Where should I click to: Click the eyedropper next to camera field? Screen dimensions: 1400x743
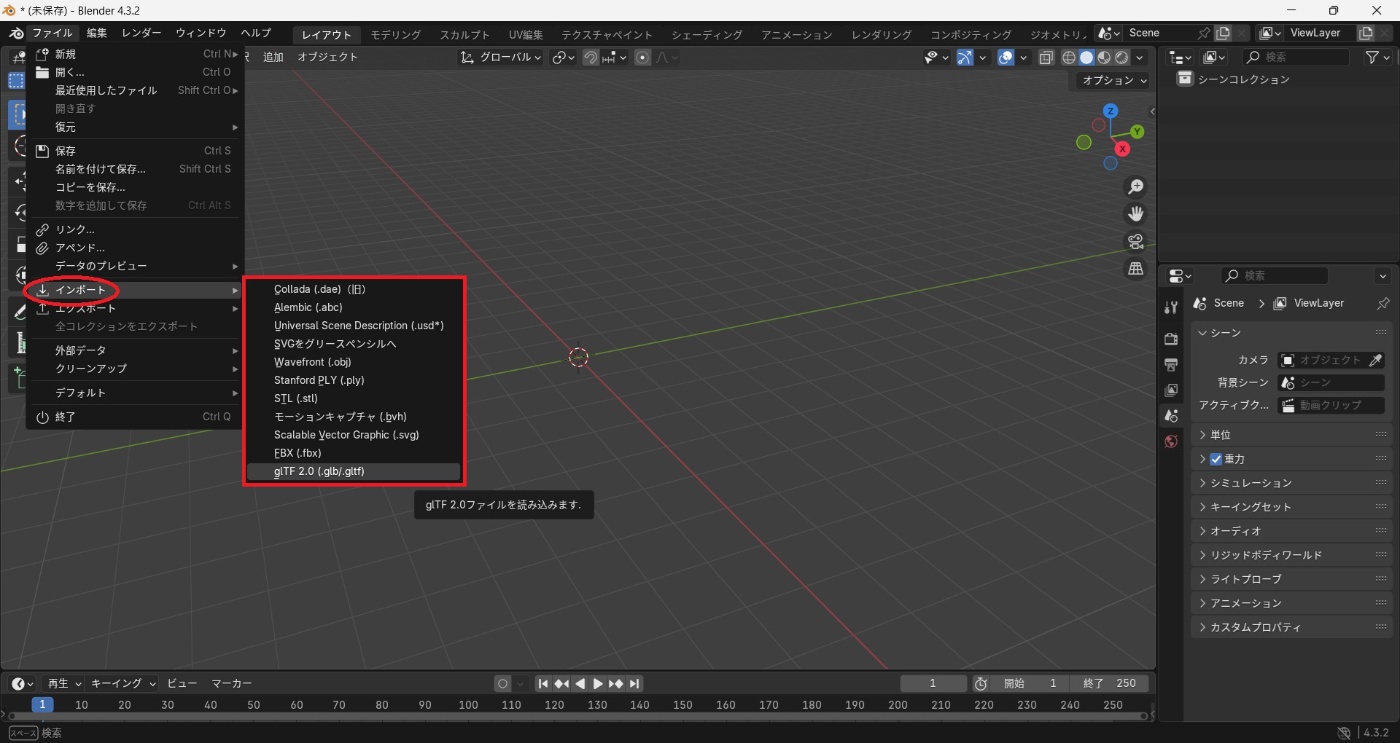pos(1376,360)
